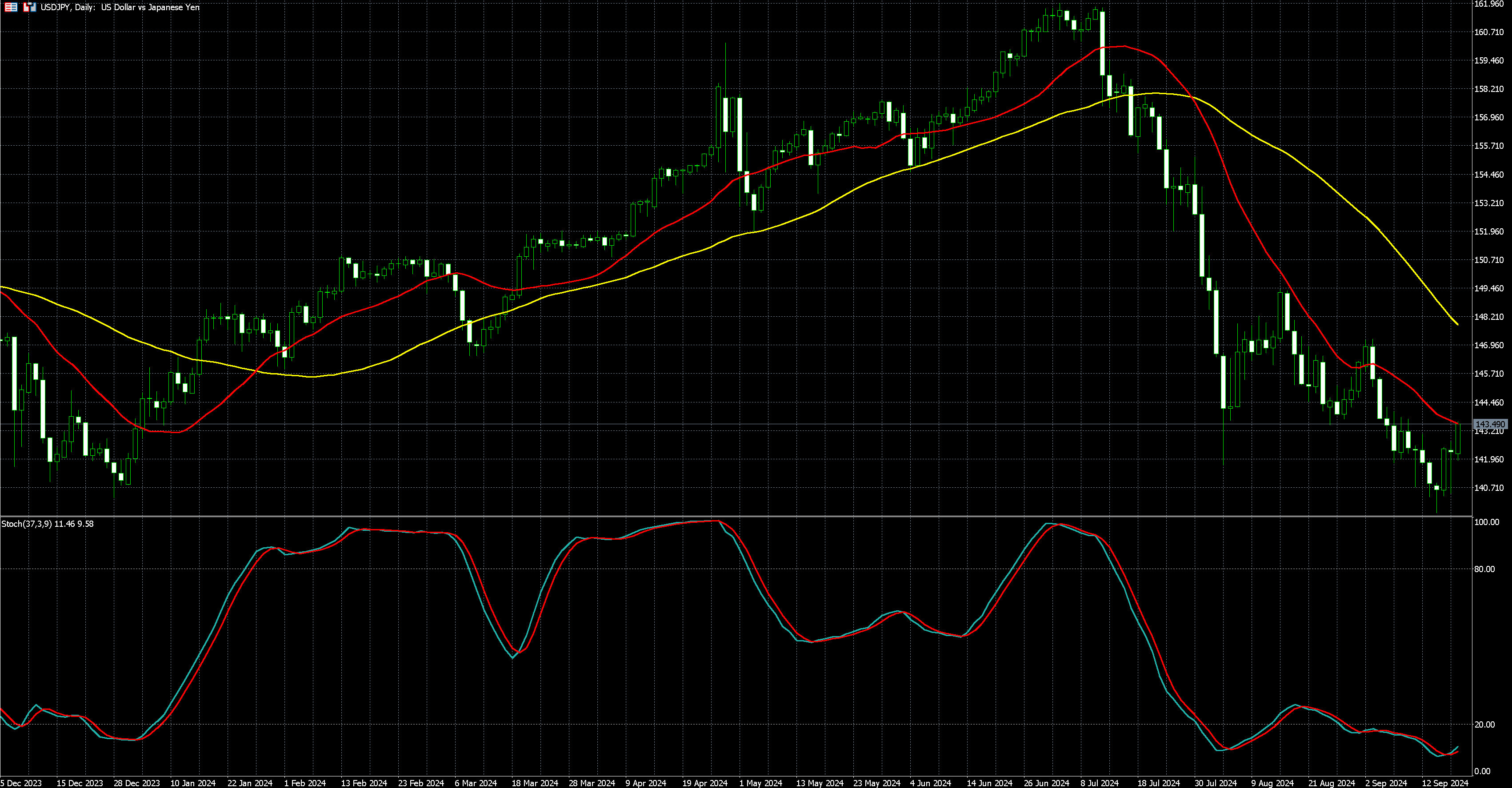Click the 1 May 2024 date label
This screenshot has width=1512, height=788.
[761, 783]
